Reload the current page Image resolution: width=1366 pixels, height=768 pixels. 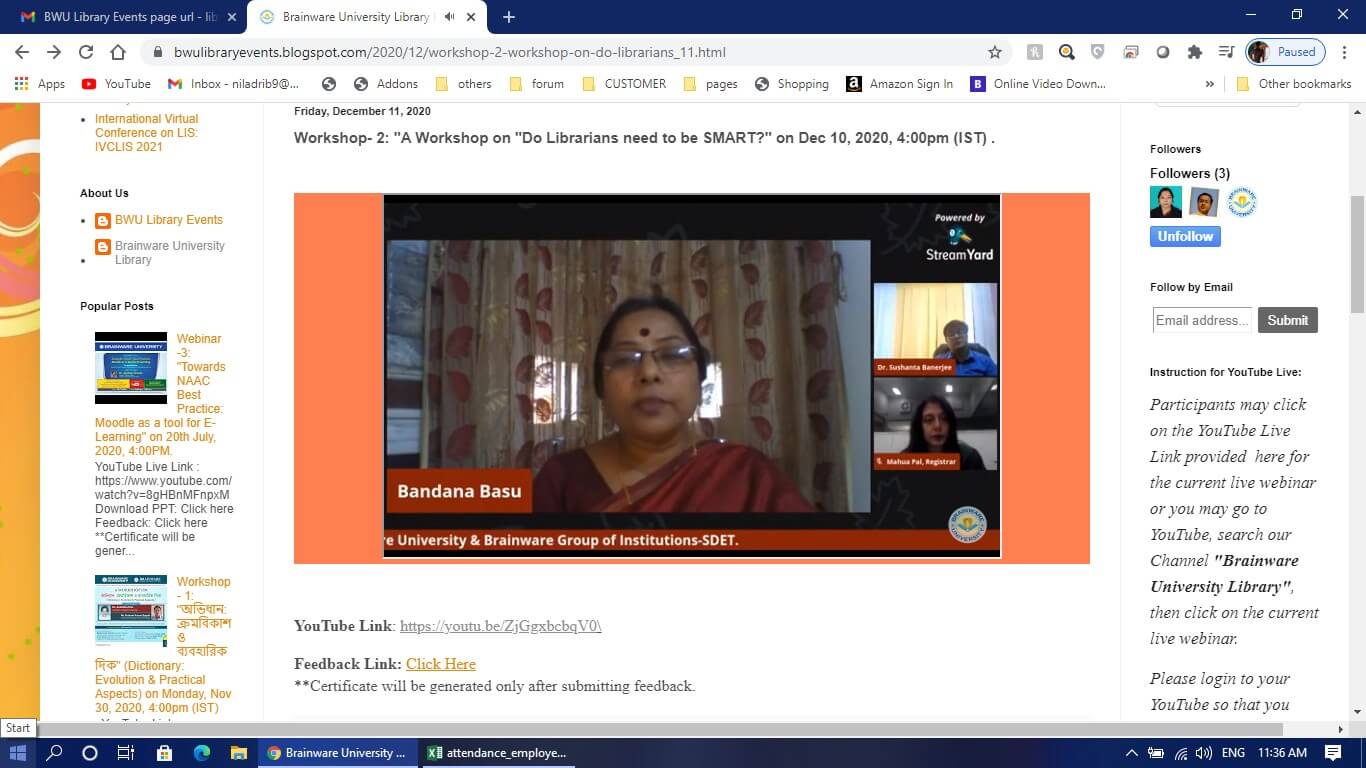coord(86,52)
